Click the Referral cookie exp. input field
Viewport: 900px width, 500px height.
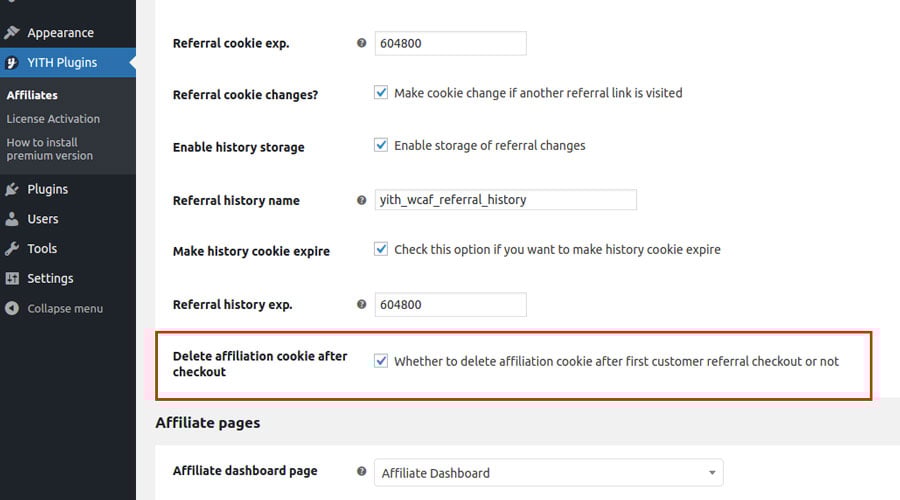(x=451, y=44)
